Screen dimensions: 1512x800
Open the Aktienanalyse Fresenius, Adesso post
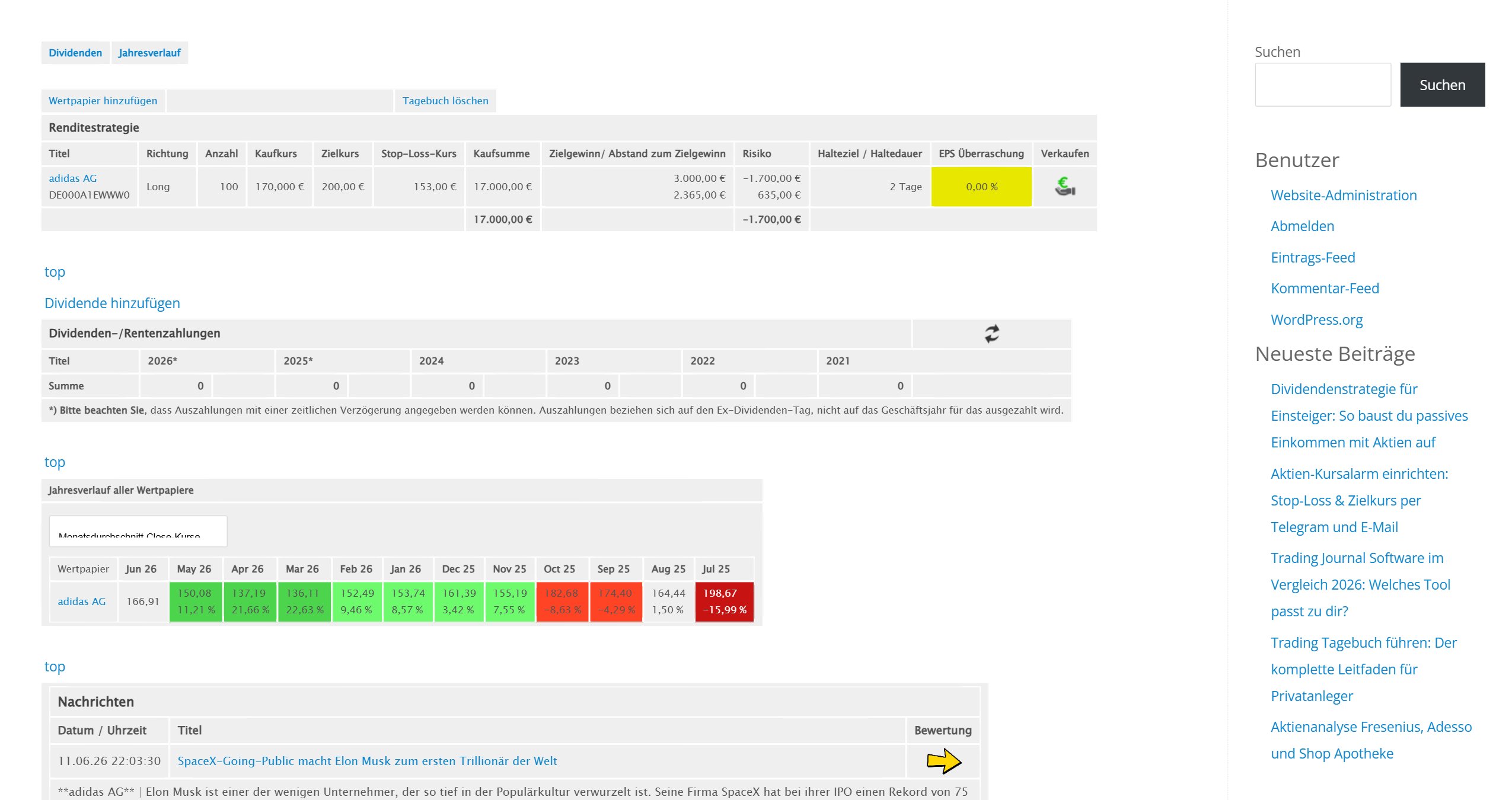point(1371,740)
